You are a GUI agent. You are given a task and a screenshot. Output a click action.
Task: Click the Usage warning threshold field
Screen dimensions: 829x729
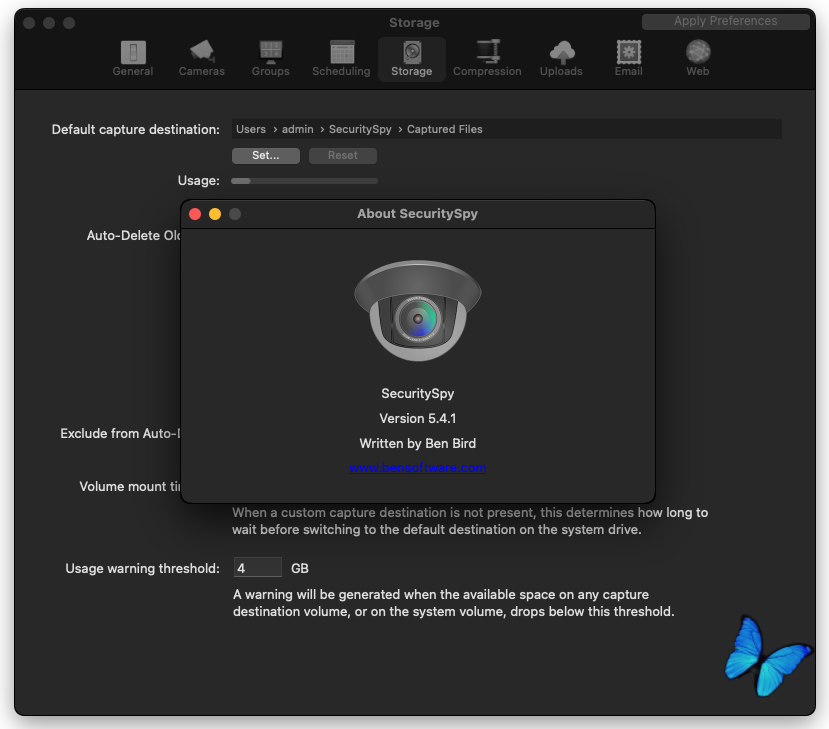click(257, 568)
